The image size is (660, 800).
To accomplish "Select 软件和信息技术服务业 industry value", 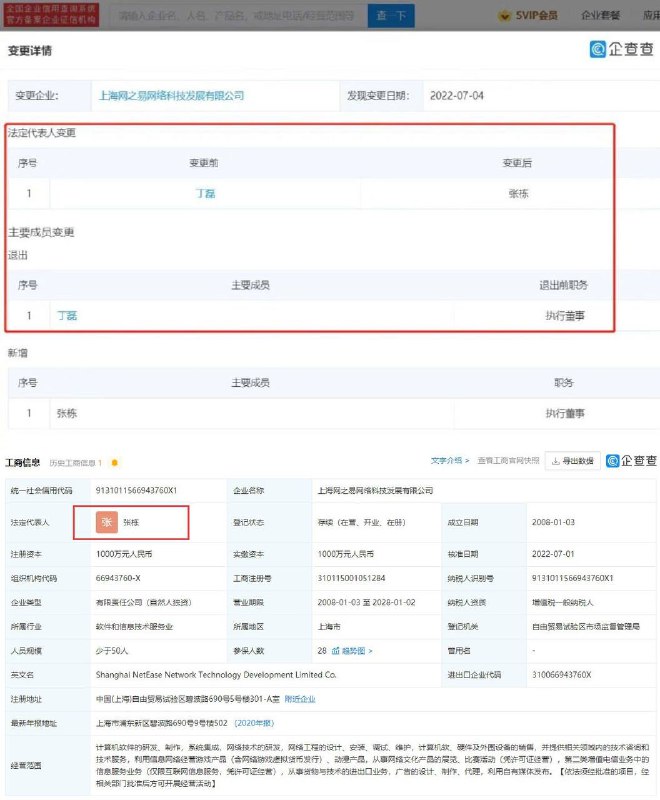I will (x=135, y=627).
